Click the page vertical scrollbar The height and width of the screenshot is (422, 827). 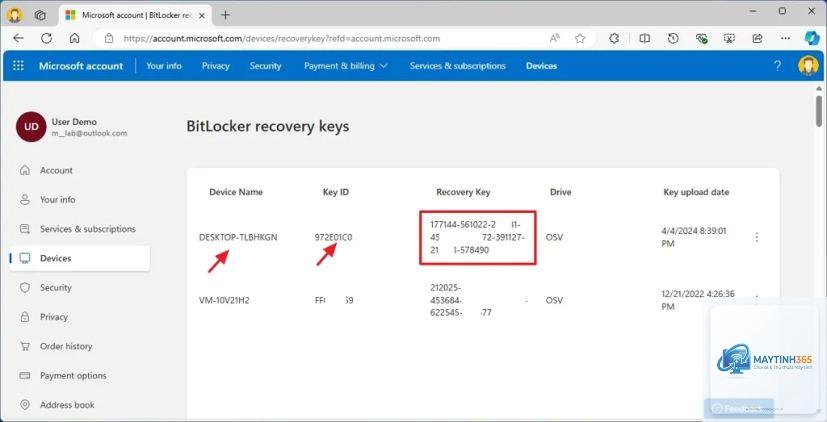819,110
